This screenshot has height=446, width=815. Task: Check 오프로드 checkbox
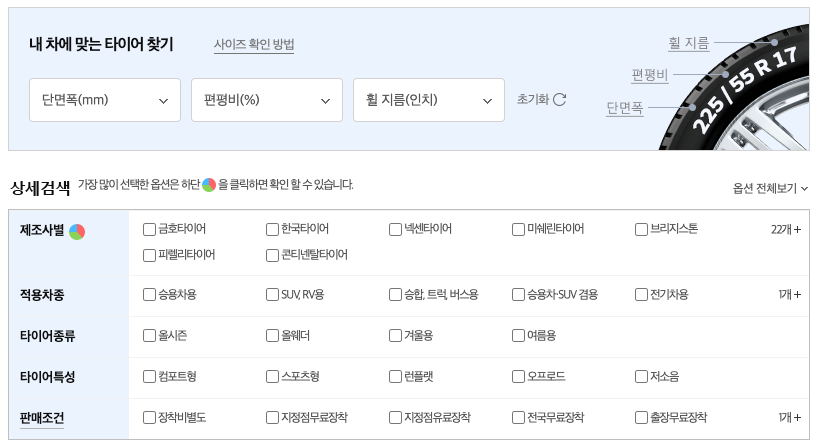click(518, 377)
